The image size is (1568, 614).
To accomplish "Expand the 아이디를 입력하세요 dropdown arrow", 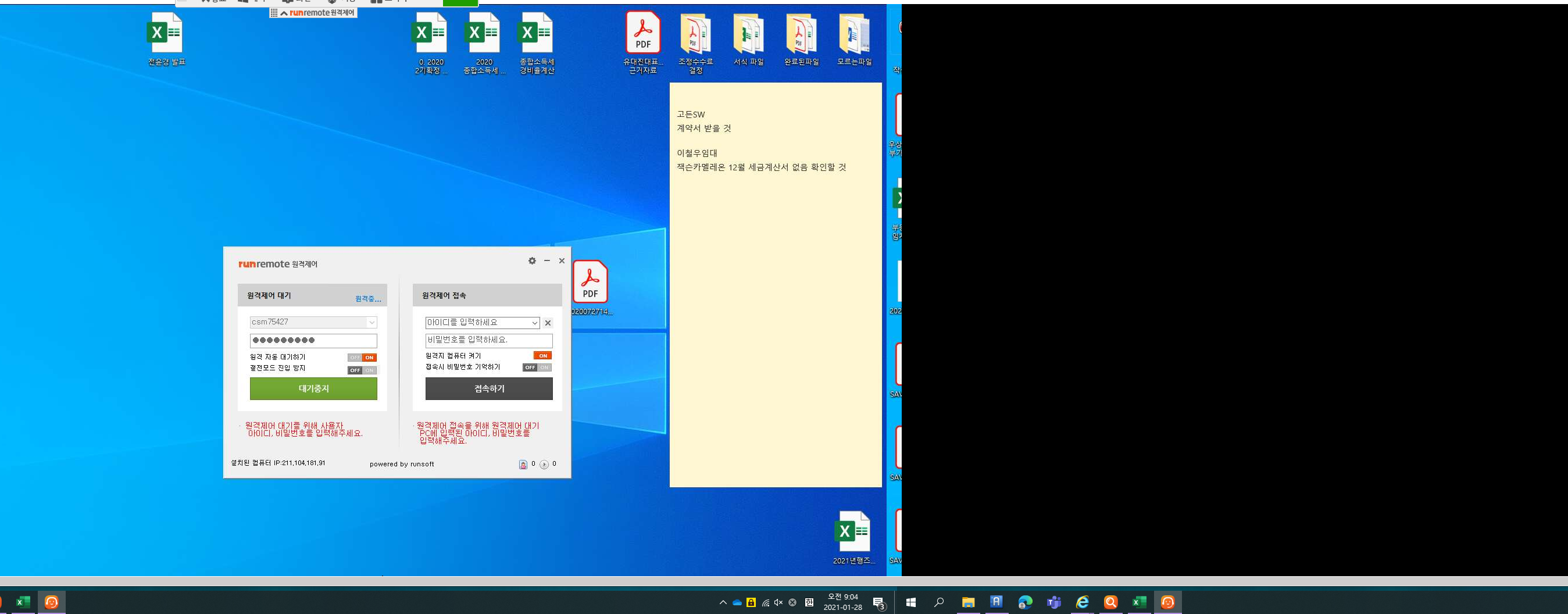I will tap(534, 323).
